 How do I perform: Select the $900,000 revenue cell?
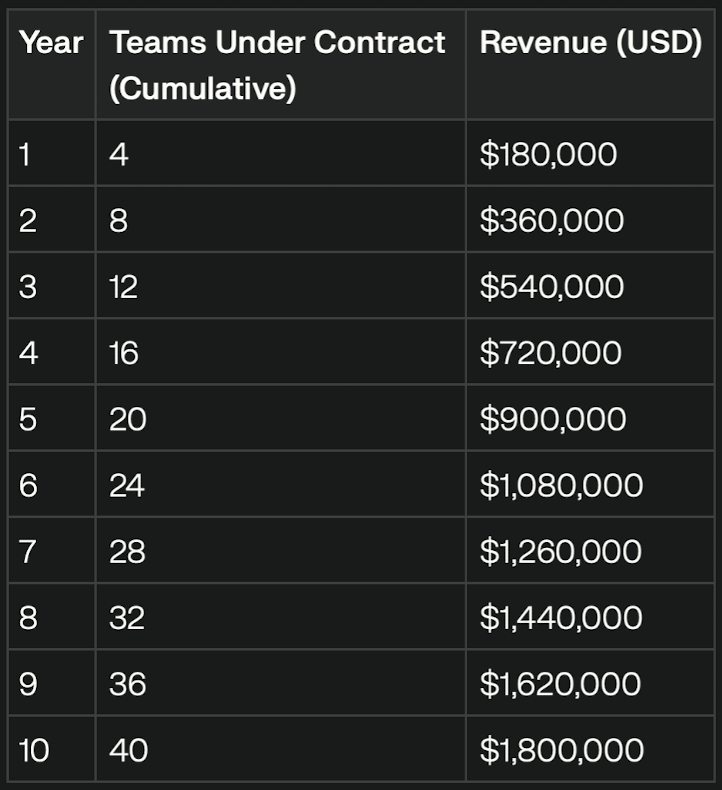[552, 419]
